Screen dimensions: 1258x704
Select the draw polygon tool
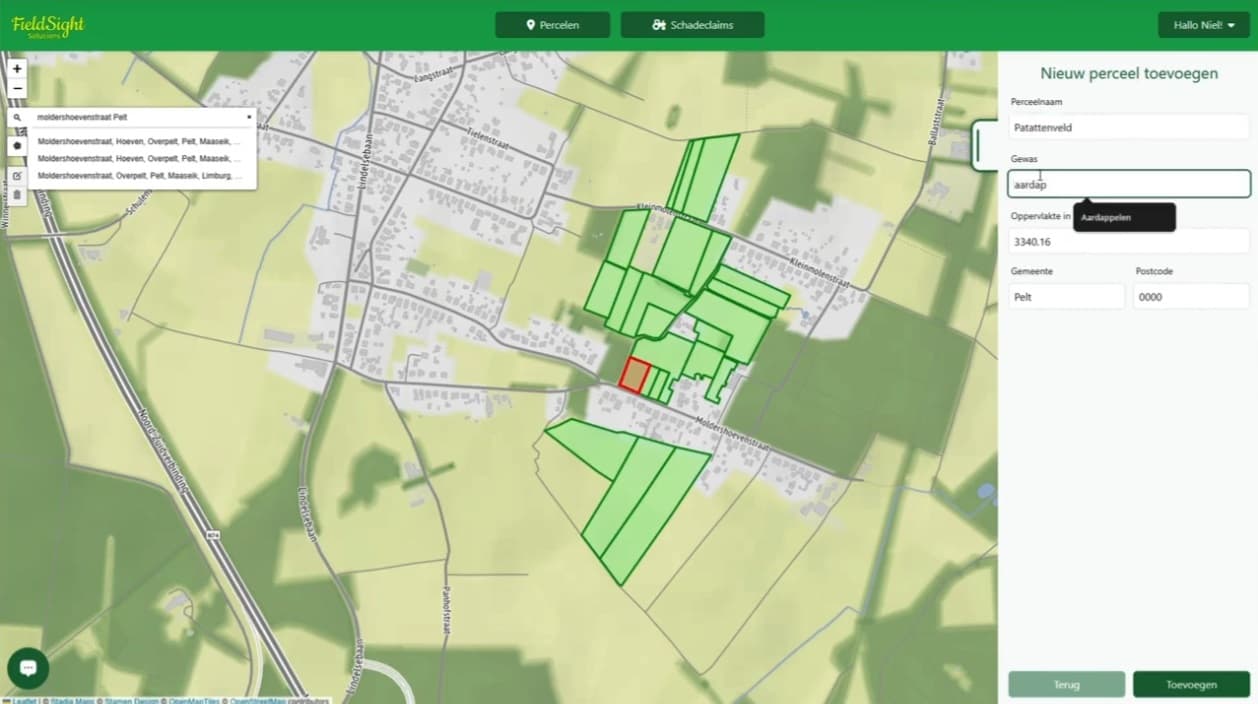coord(17,145)
